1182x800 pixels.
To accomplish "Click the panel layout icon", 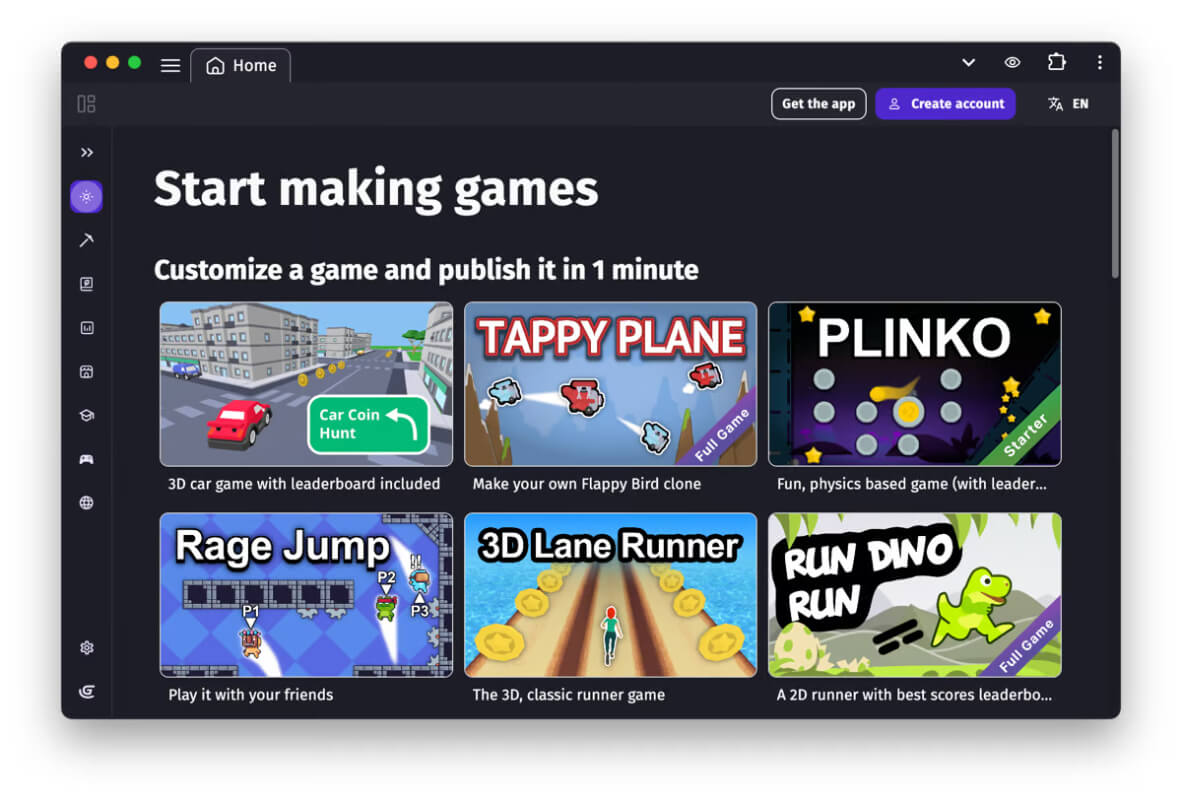I will tap(87, 104).
